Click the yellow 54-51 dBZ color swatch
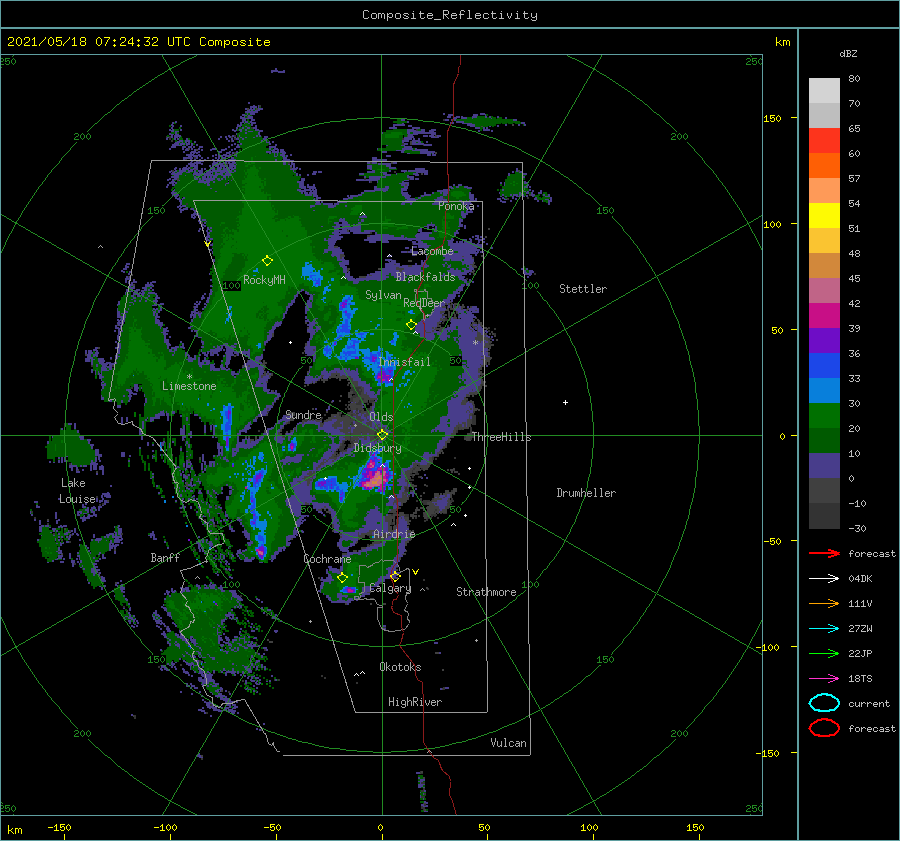This screenshot has height=841, width=900. (x=824, y=216)
